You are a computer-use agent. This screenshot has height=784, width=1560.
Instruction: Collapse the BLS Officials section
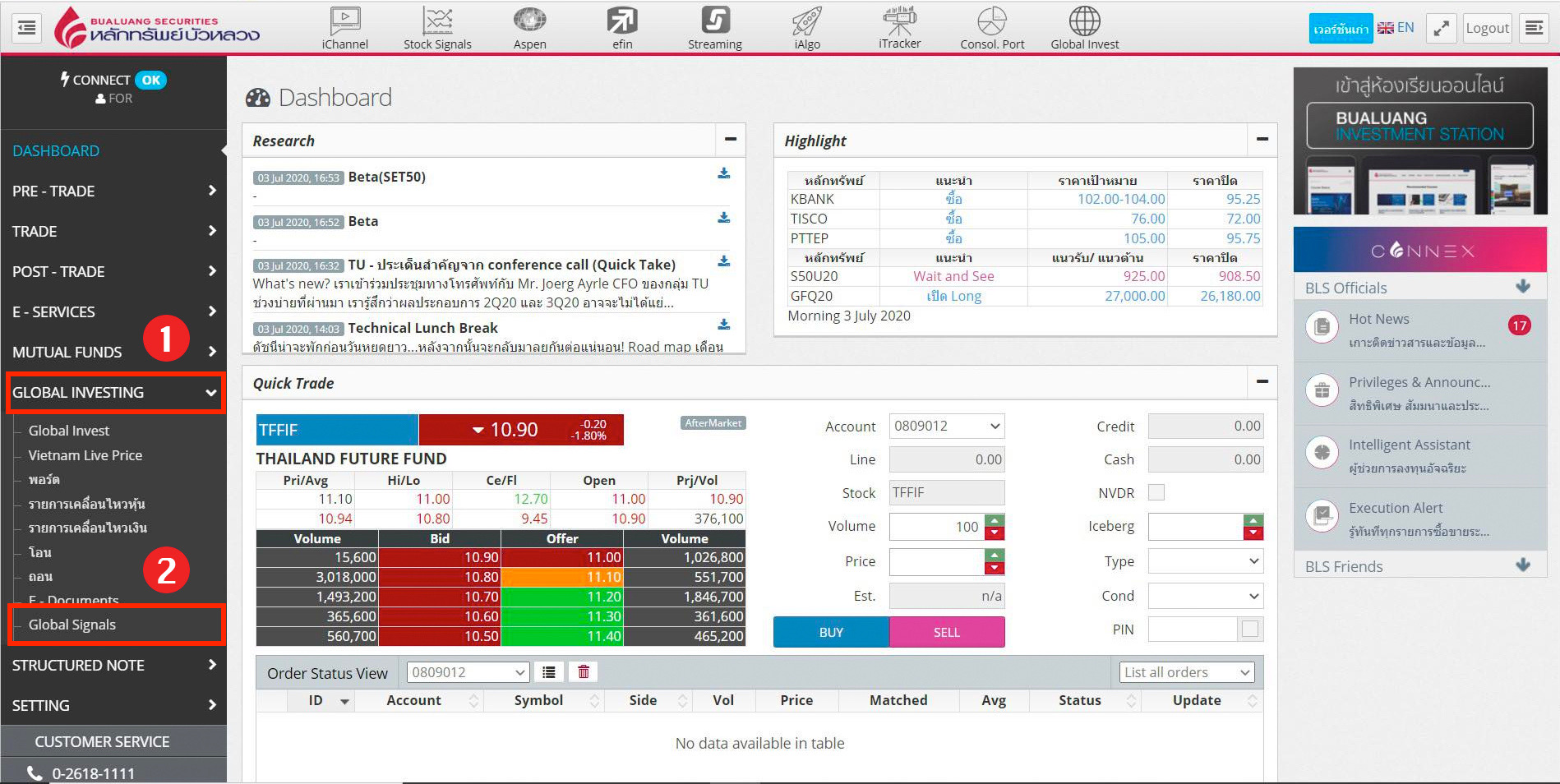[1523, 287]
